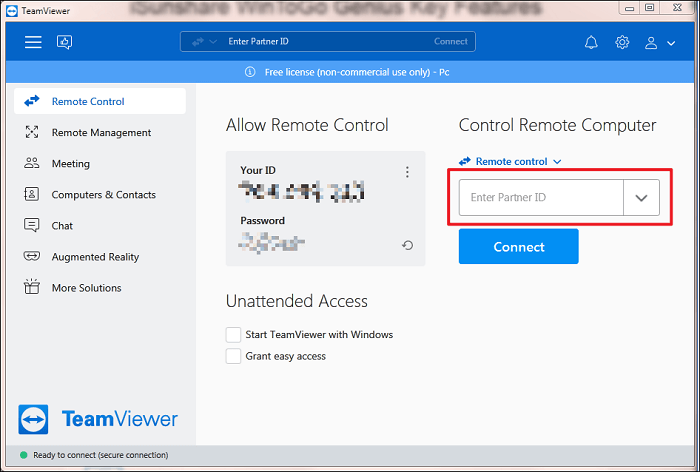Open Augmented Reality section
The image size is (700, 472).
(x=100, y=257)
